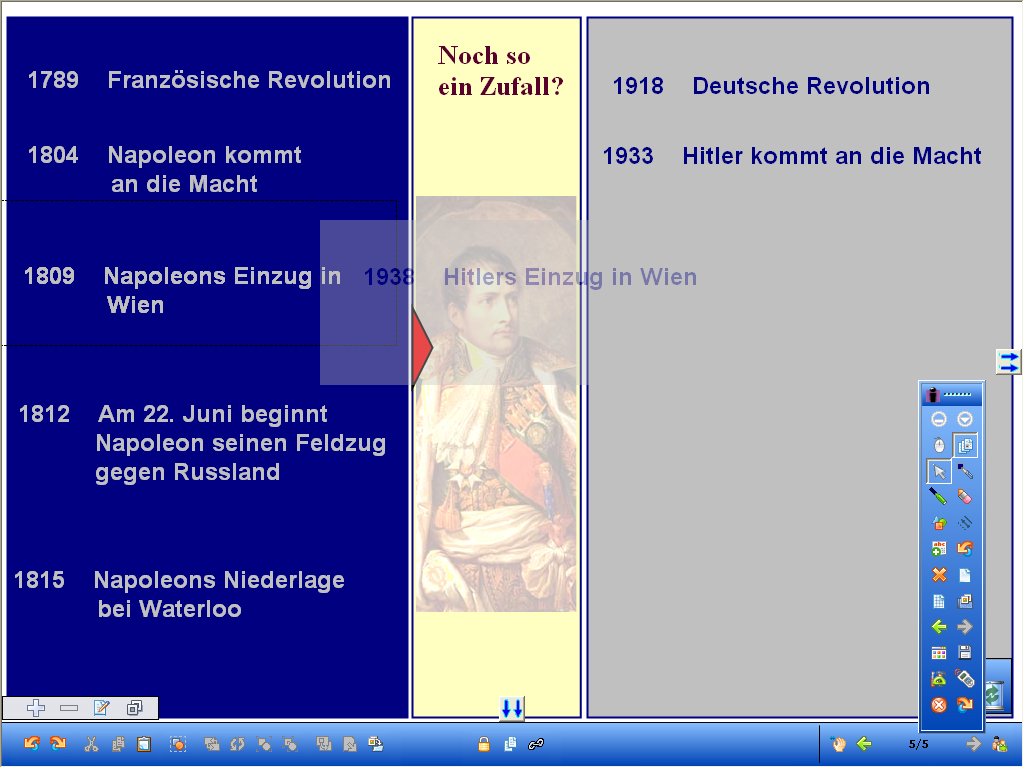Click the connector/line tool beside Shapes
Screen dimensions: 1024x768
[x=965, y=523]
